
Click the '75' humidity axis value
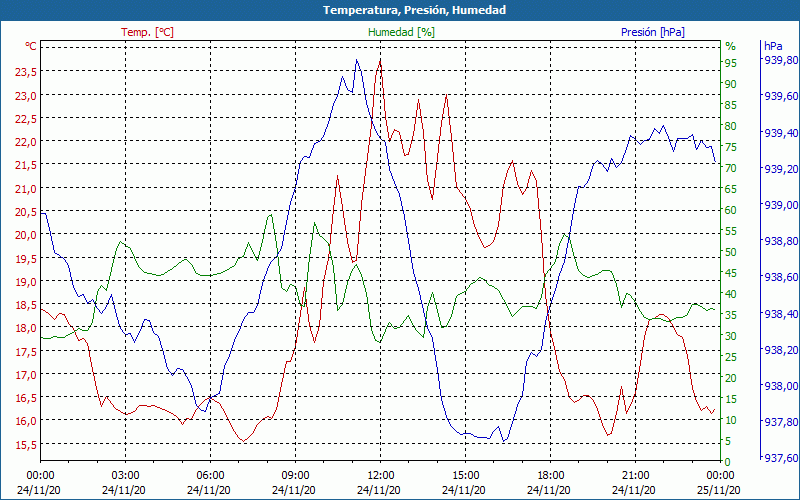pos(731,147)
